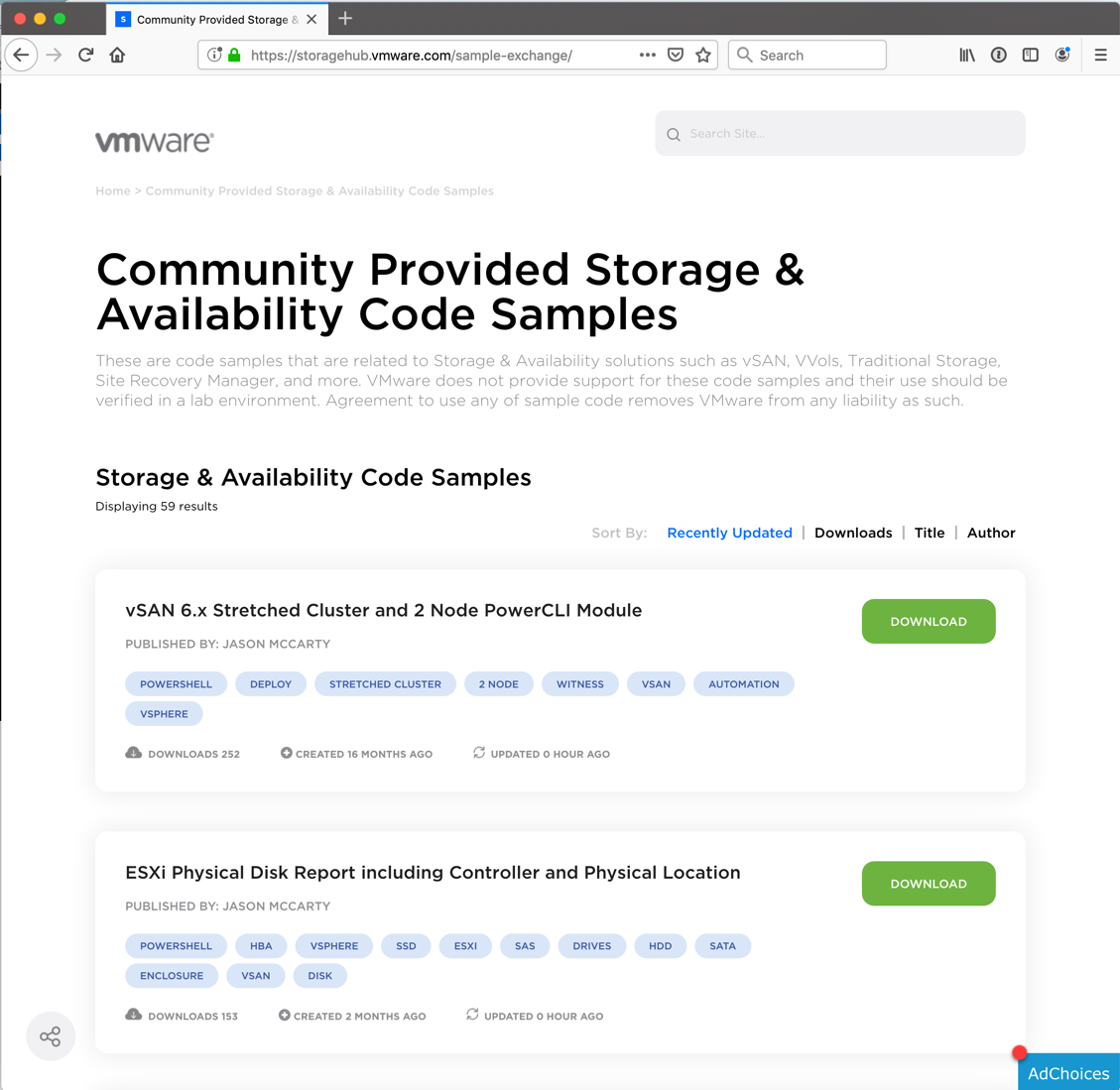Click DEPLOY tag
The height and width of the screenshot is (1090, 1120).
point(271,684)
